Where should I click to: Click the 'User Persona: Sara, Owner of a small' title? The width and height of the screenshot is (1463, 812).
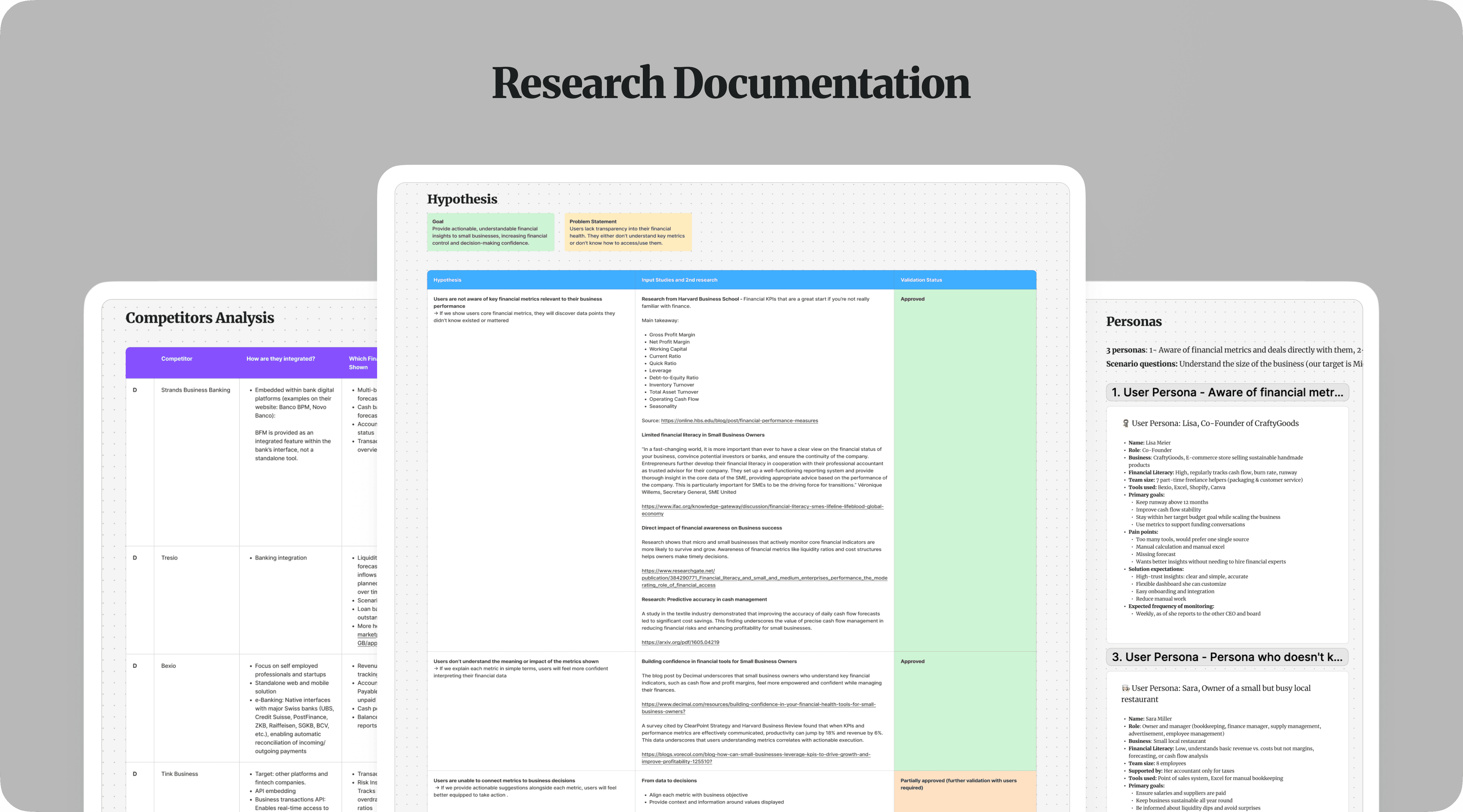click(1216, 694)
